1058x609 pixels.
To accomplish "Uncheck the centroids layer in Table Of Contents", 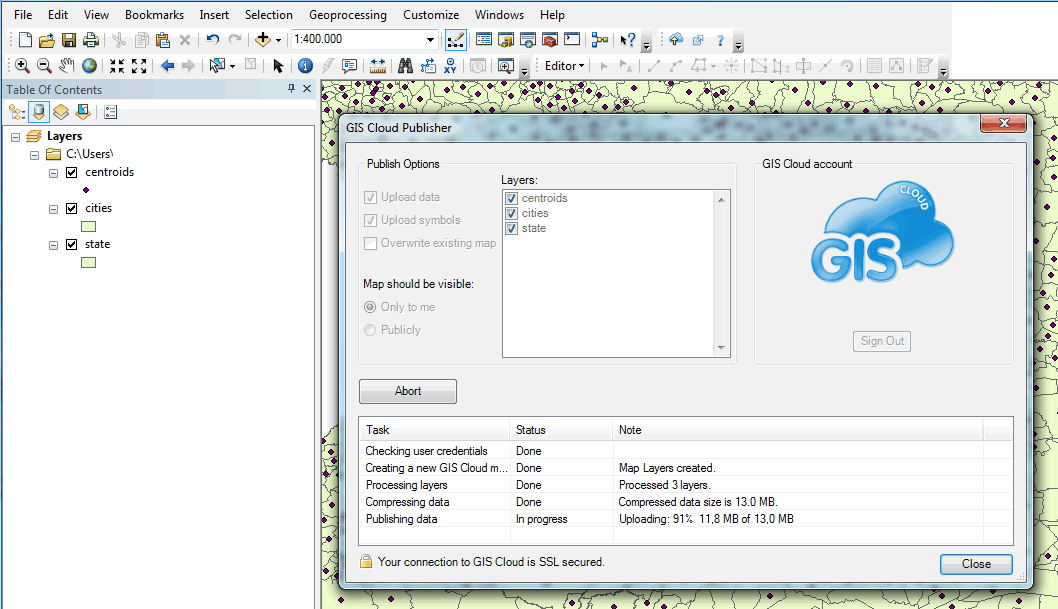I will (x=71, y=172).
